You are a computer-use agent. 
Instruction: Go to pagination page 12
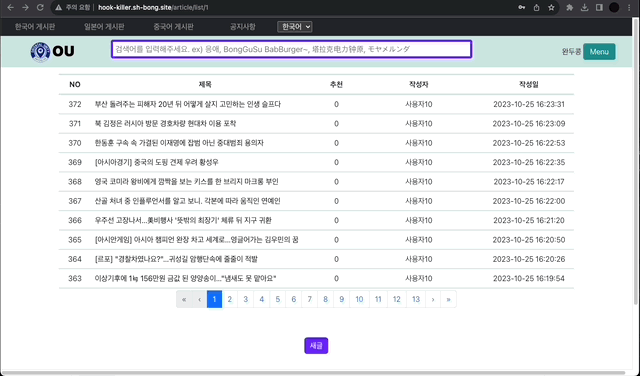click(397, 299)
